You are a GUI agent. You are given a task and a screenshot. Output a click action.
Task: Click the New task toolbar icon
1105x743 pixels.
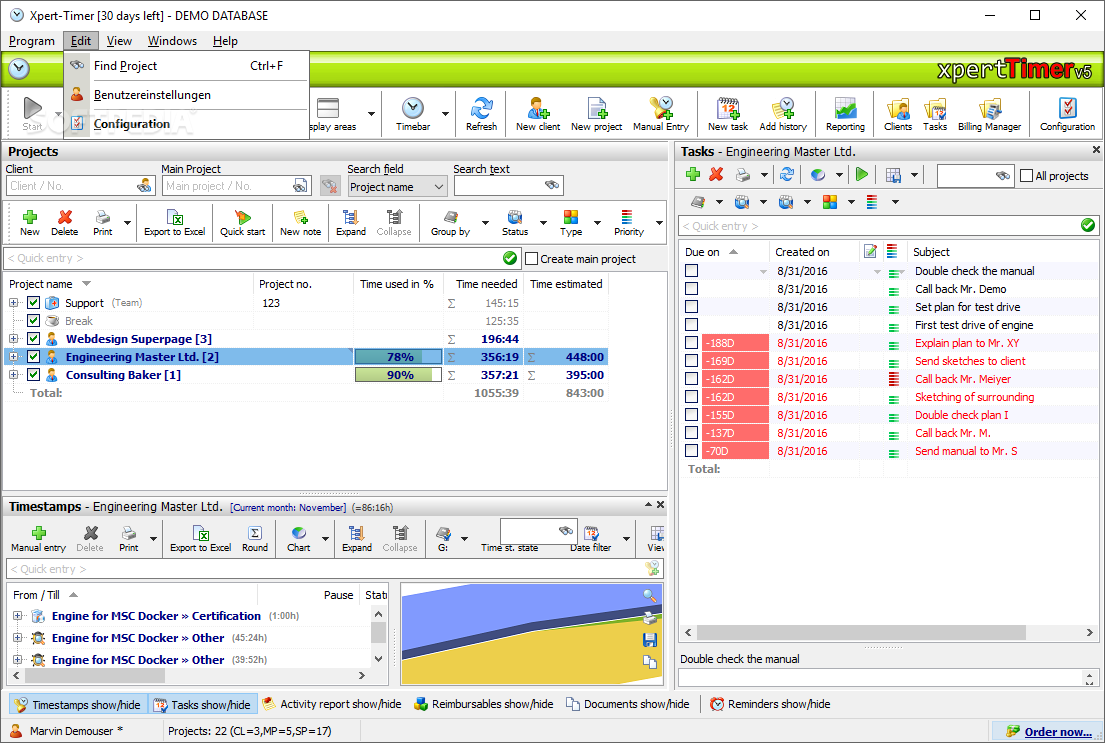tap(727, 113)
